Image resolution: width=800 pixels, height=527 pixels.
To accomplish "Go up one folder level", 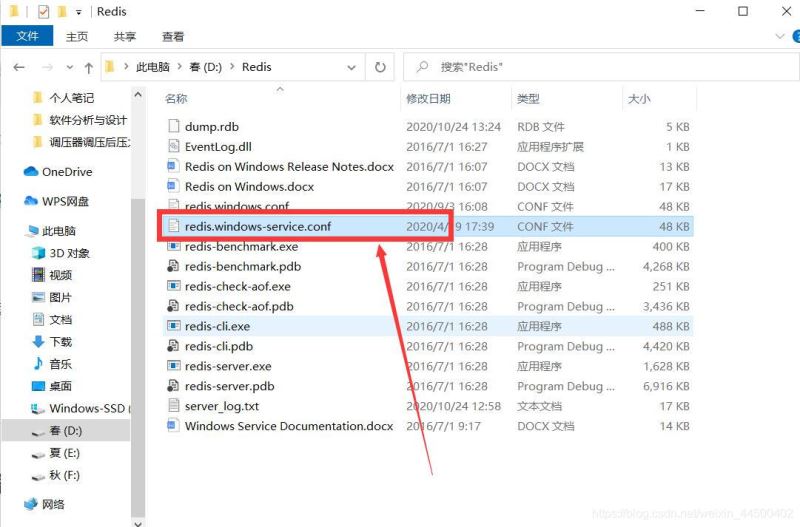I will coord(89,67).
